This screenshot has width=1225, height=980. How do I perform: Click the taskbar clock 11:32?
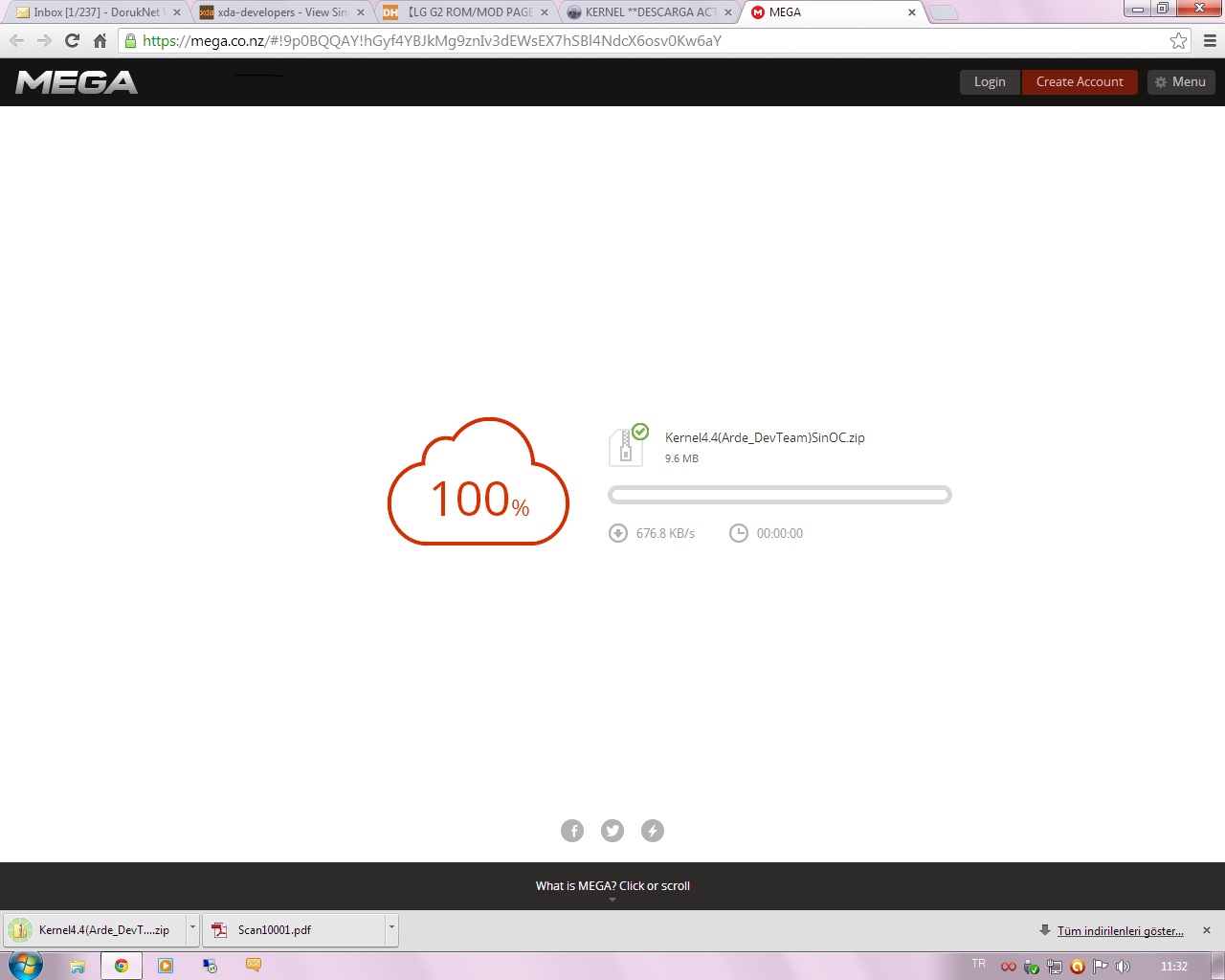tap(1174, 967)
